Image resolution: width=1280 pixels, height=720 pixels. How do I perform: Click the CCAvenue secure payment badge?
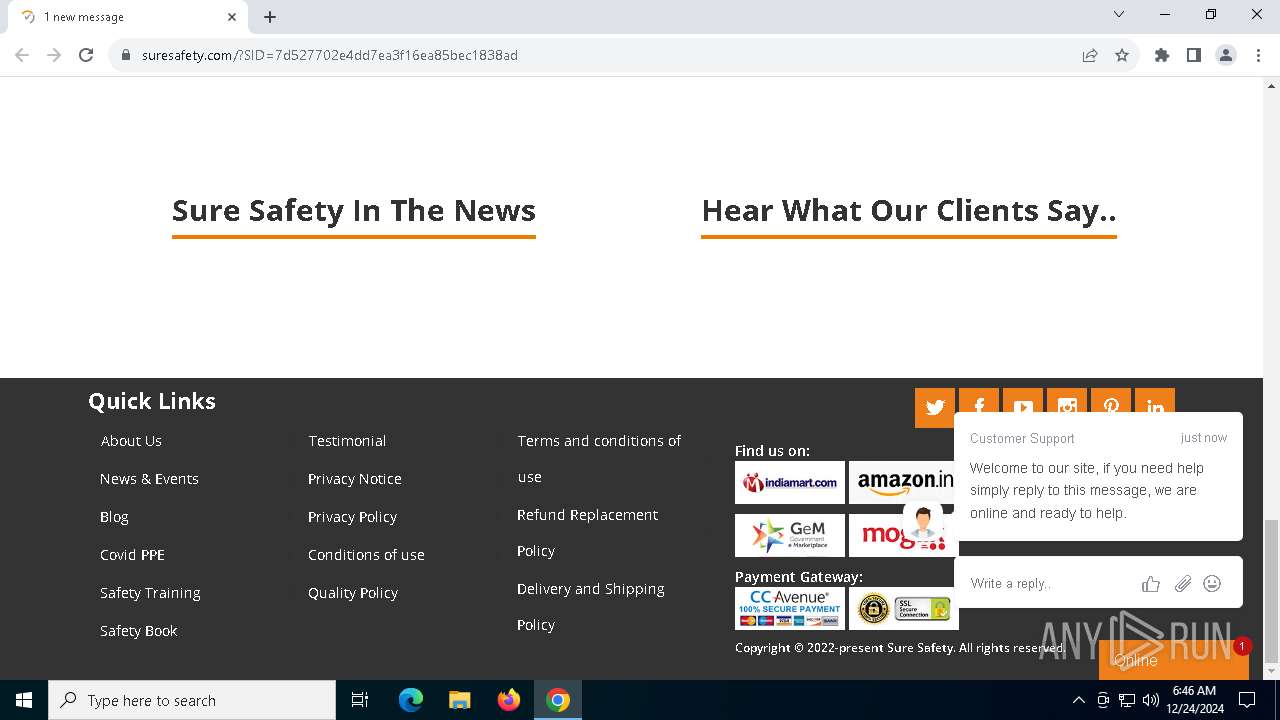point(790,608)
